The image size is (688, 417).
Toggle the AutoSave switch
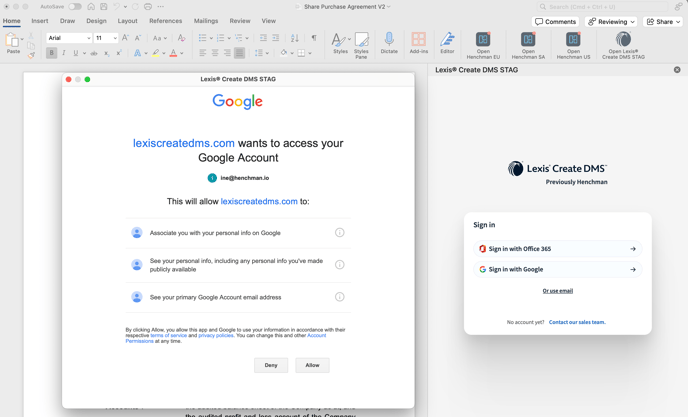(74, 7)
